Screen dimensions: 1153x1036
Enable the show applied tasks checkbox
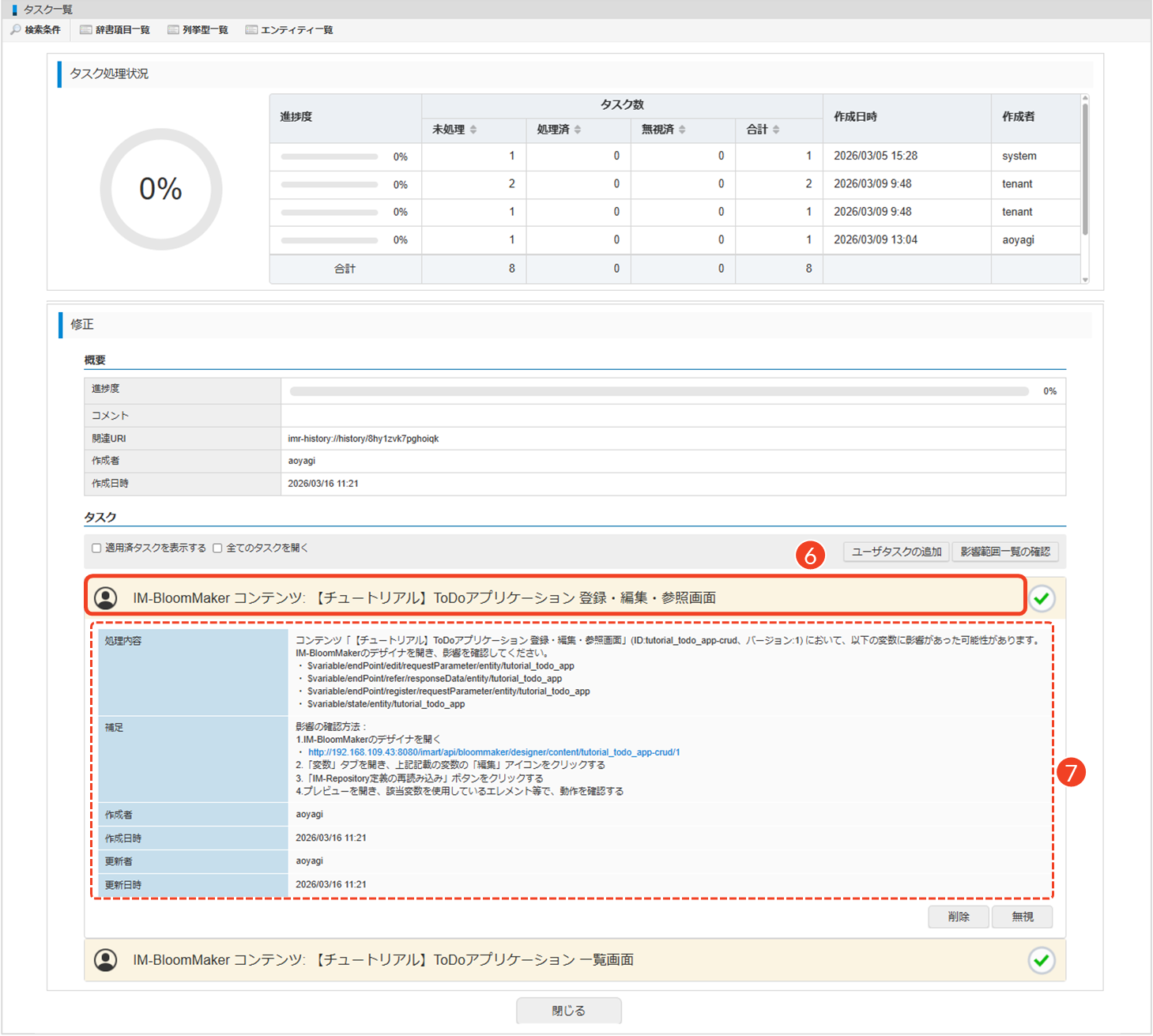(x=96, y=548)
